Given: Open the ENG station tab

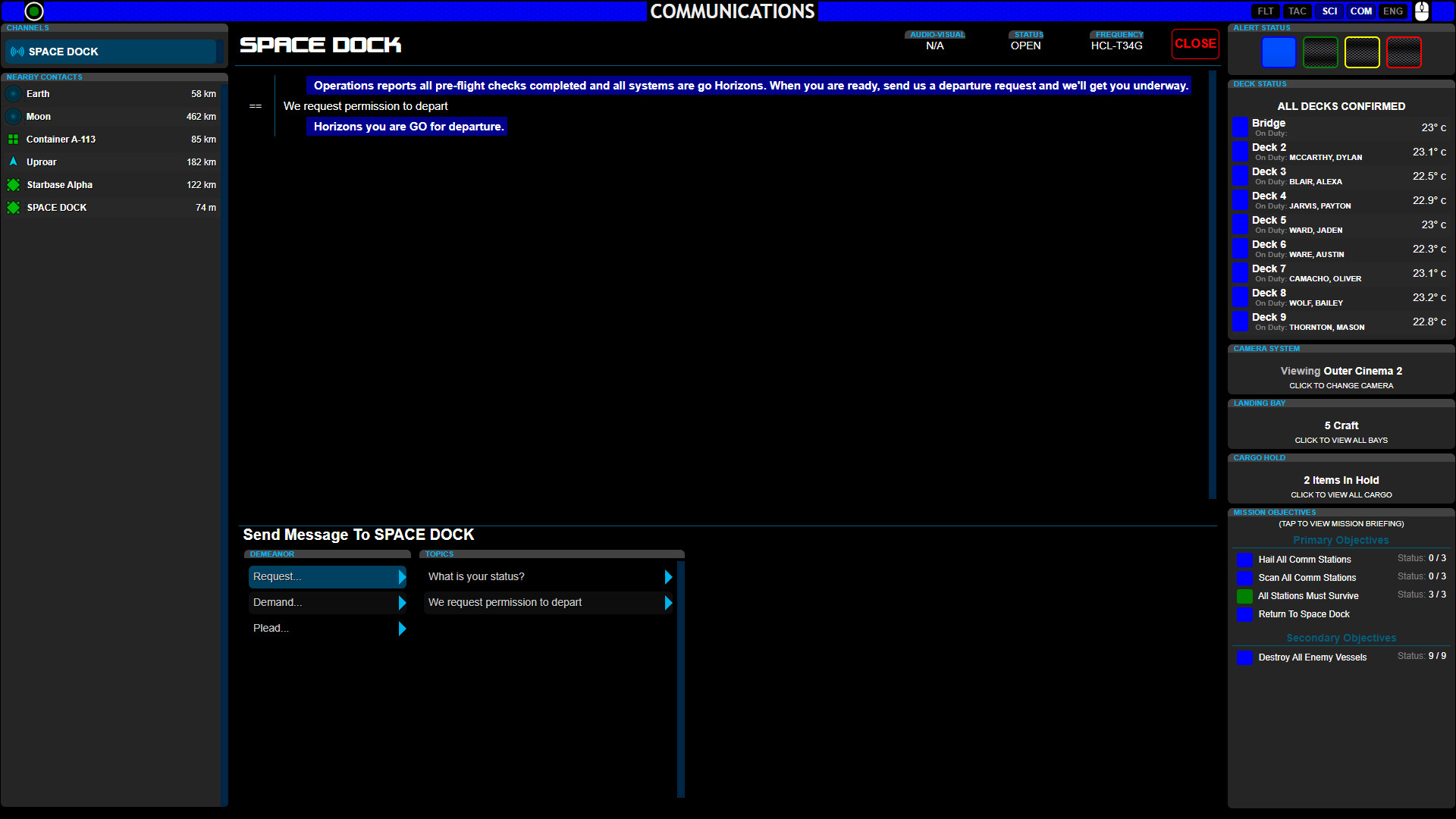Looking at the screenshot, I should (x=1392, y=11).
